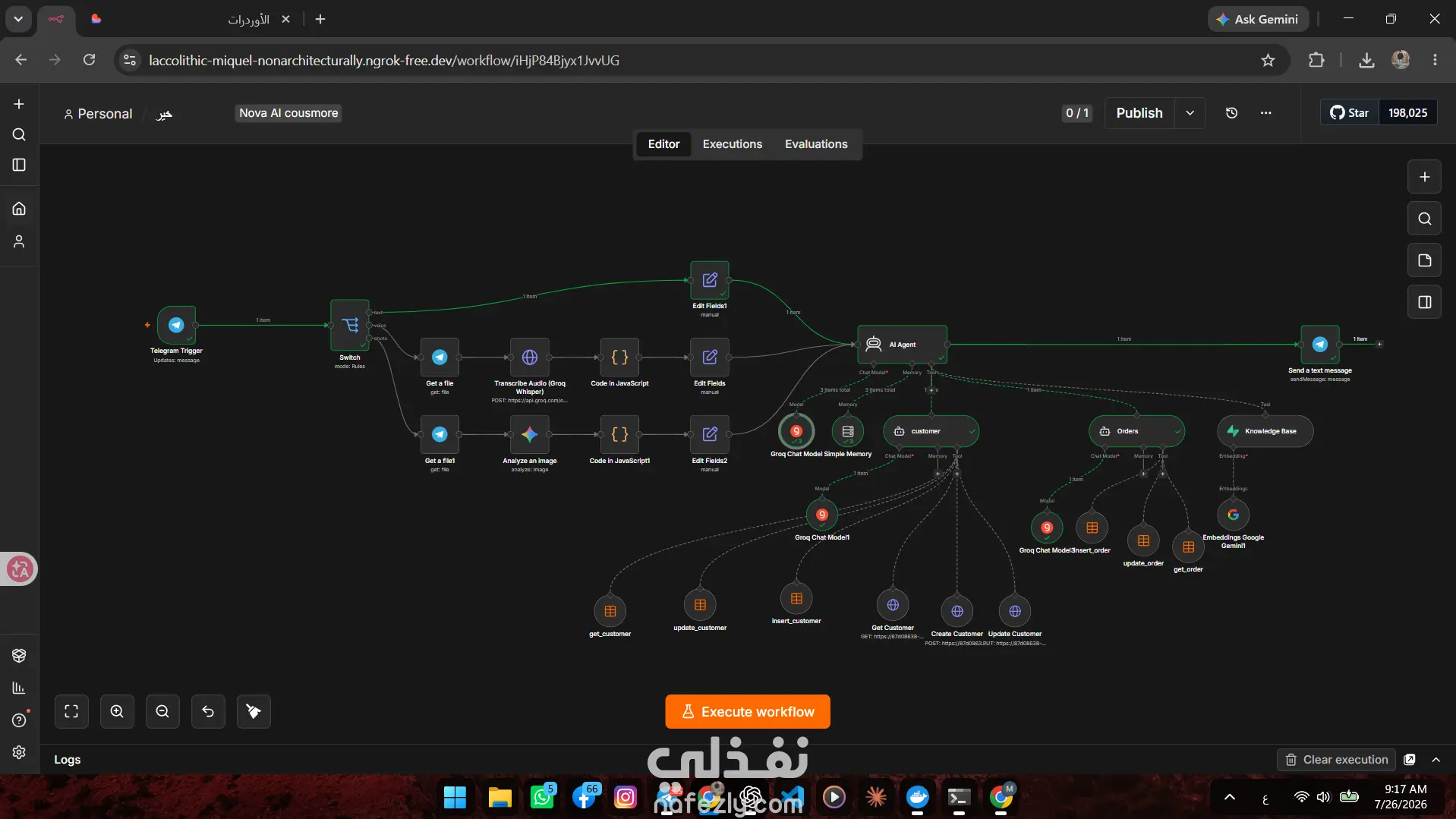Image resolution: width=1456 pixels, height=819 pixels.
Task: Edit the workflow name Nova AI cousmore
Action: click(288, 113)
